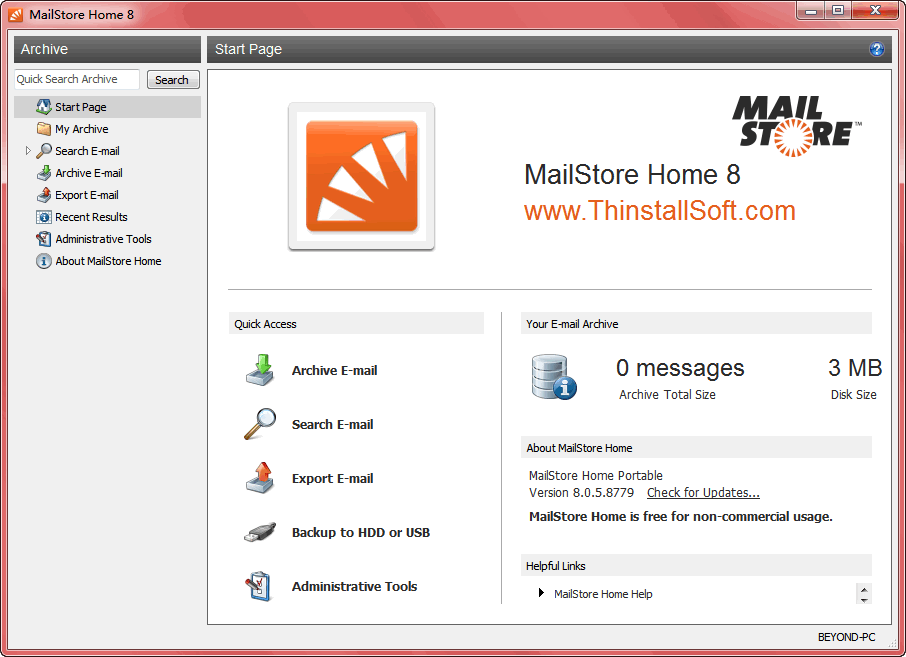Viewport: 906px width, 657px height.
Task: Click the large orange MailStore logo
Action: click(361, 176)
